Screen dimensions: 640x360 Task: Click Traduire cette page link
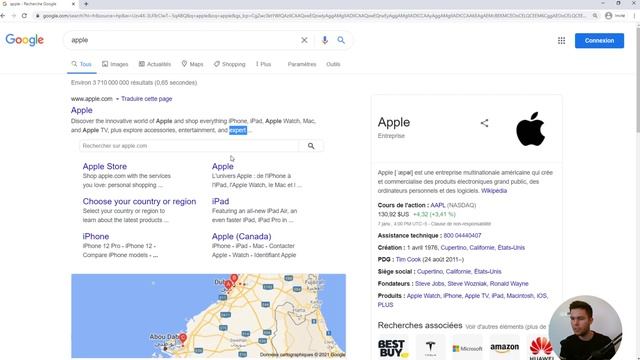coord(147,99)
